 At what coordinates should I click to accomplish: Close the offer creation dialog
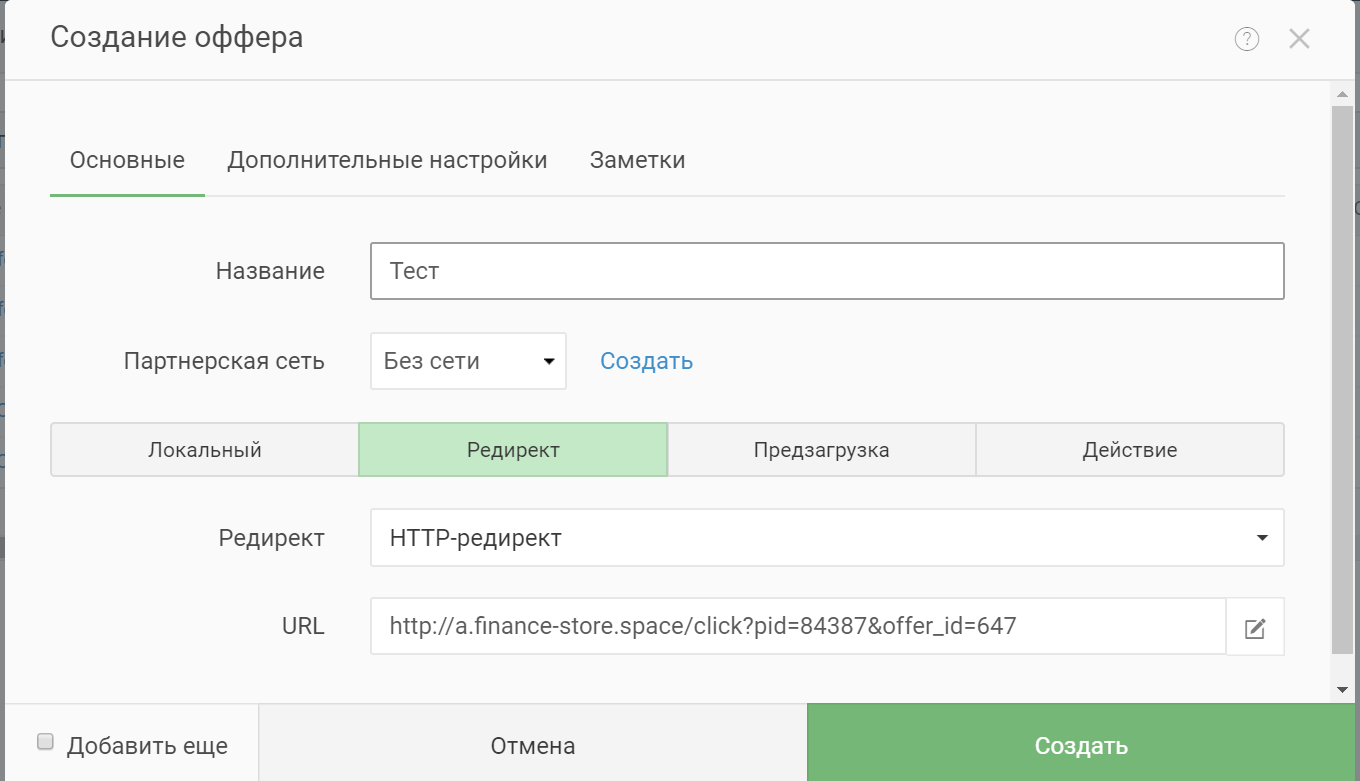click(x=1299, y=39)
